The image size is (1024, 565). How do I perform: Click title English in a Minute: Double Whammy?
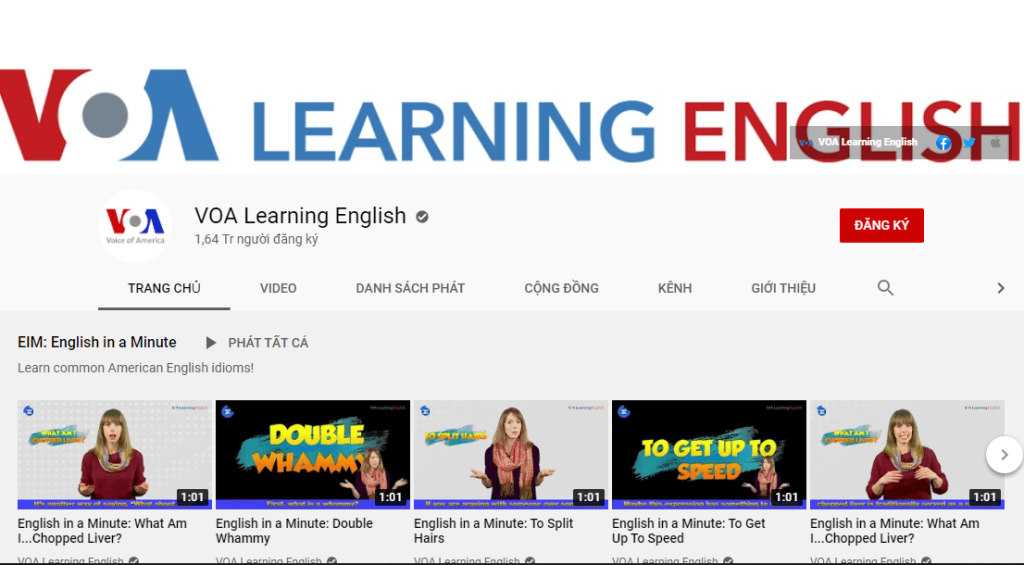click(294, 531)
